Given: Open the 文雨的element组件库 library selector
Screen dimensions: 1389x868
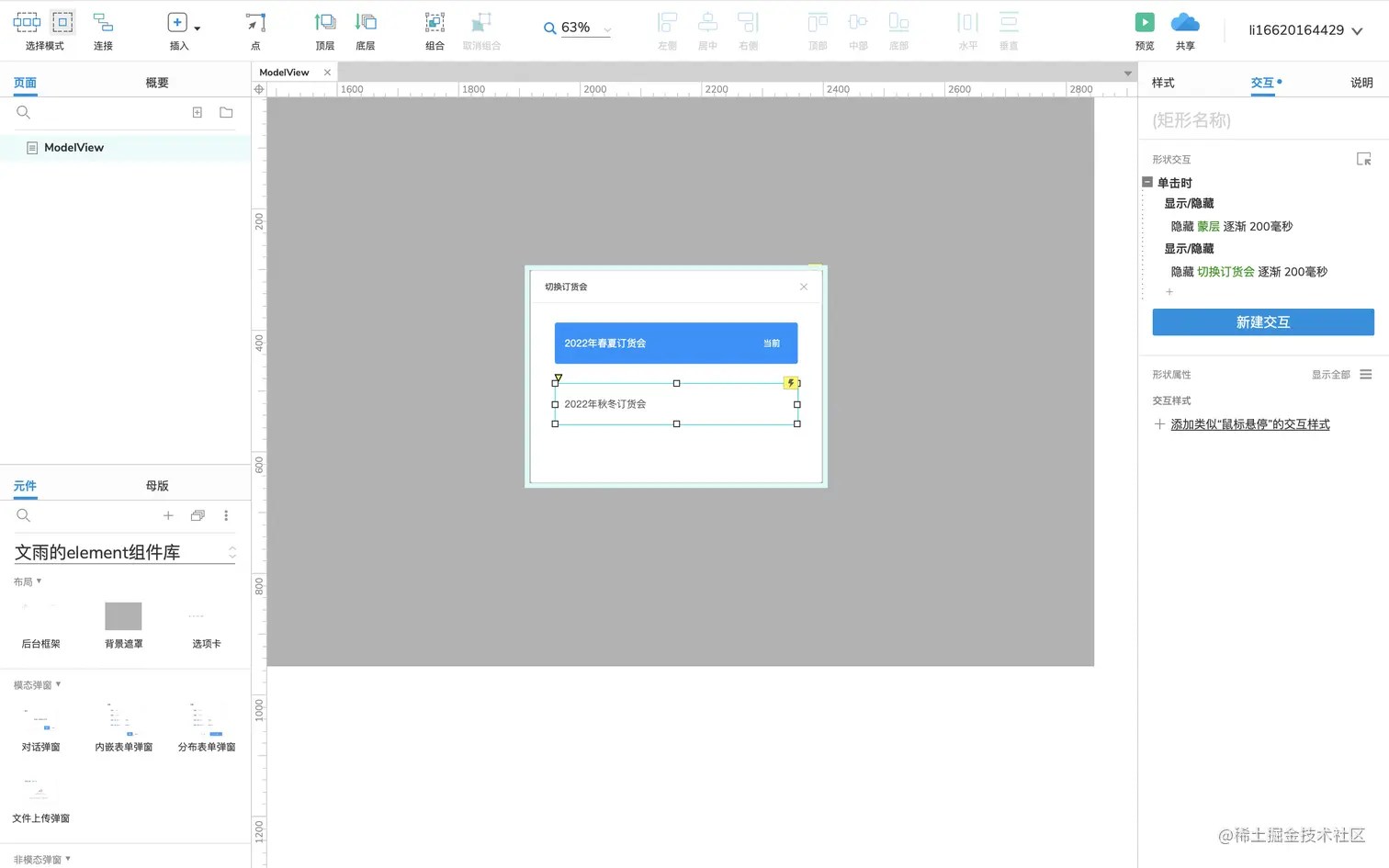Looking at the screenshot, I should click(x=125, y=552).
